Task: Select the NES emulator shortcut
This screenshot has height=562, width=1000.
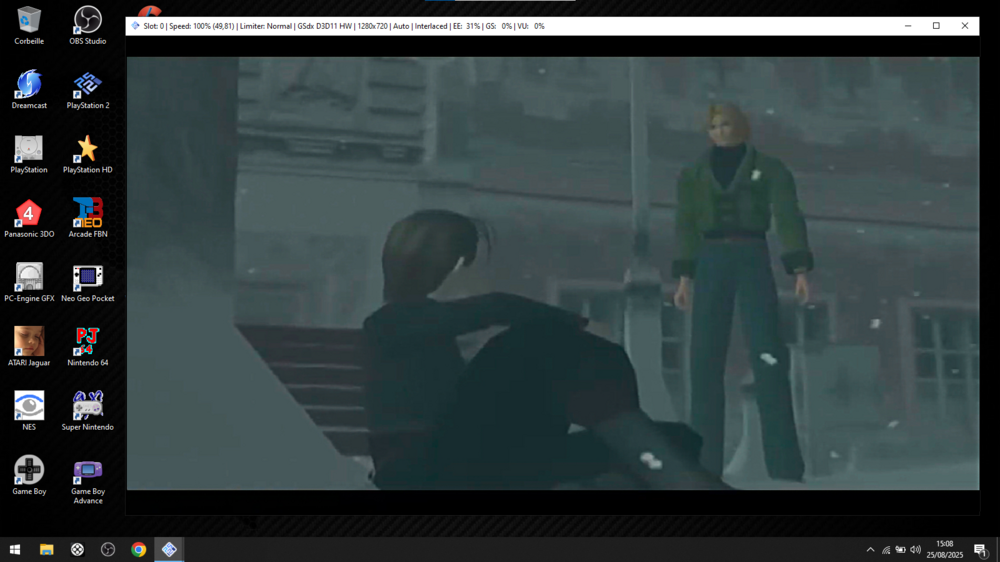Action: [x=29, y=412]
